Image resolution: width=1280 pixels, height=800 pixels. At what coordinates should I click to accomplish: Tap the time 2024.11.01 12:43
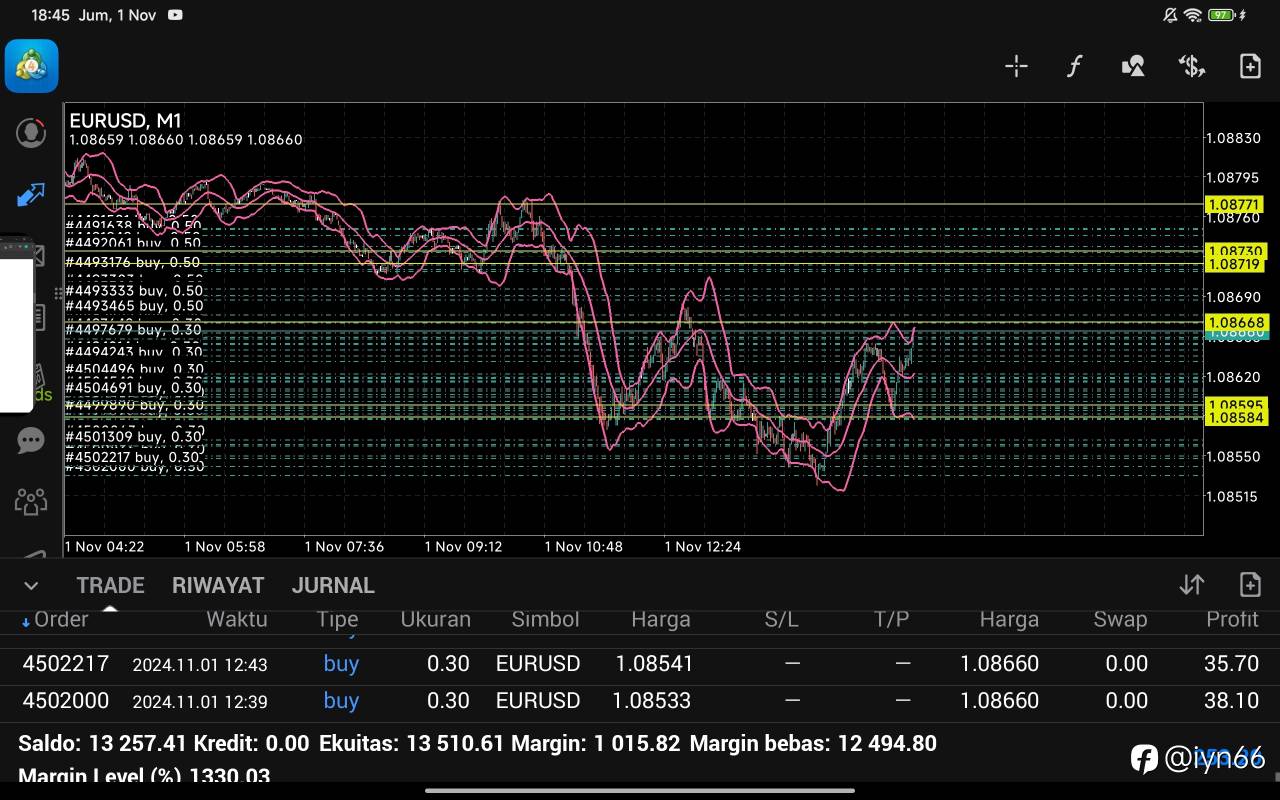tap(200, 665)
